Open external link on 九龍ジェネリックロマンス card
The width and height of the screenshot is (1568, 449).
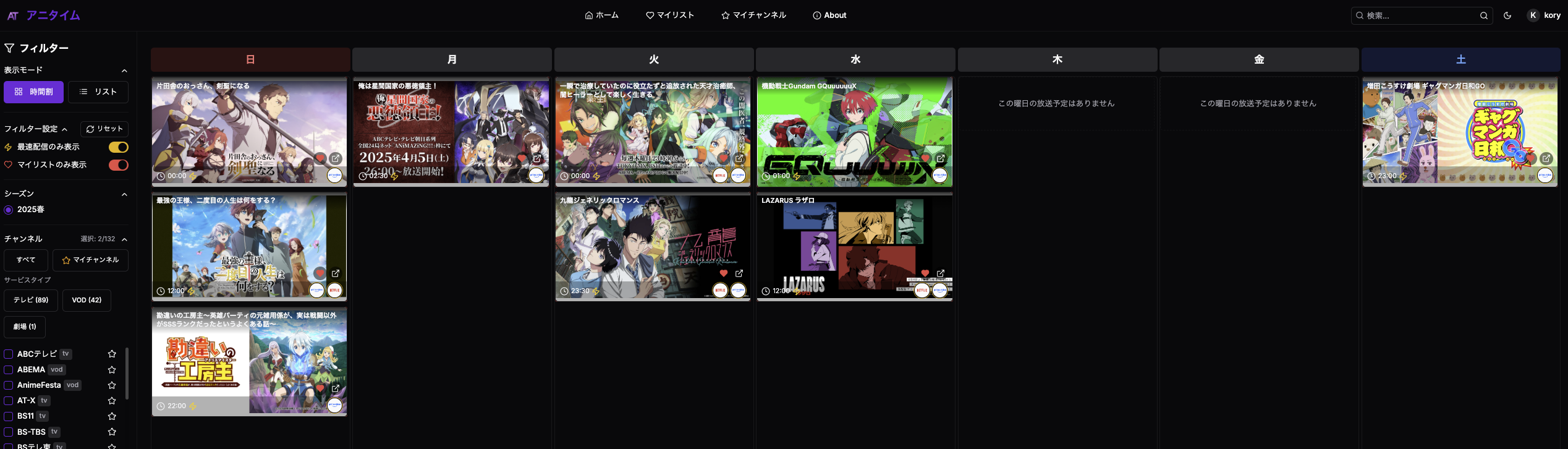pos(739,273)
